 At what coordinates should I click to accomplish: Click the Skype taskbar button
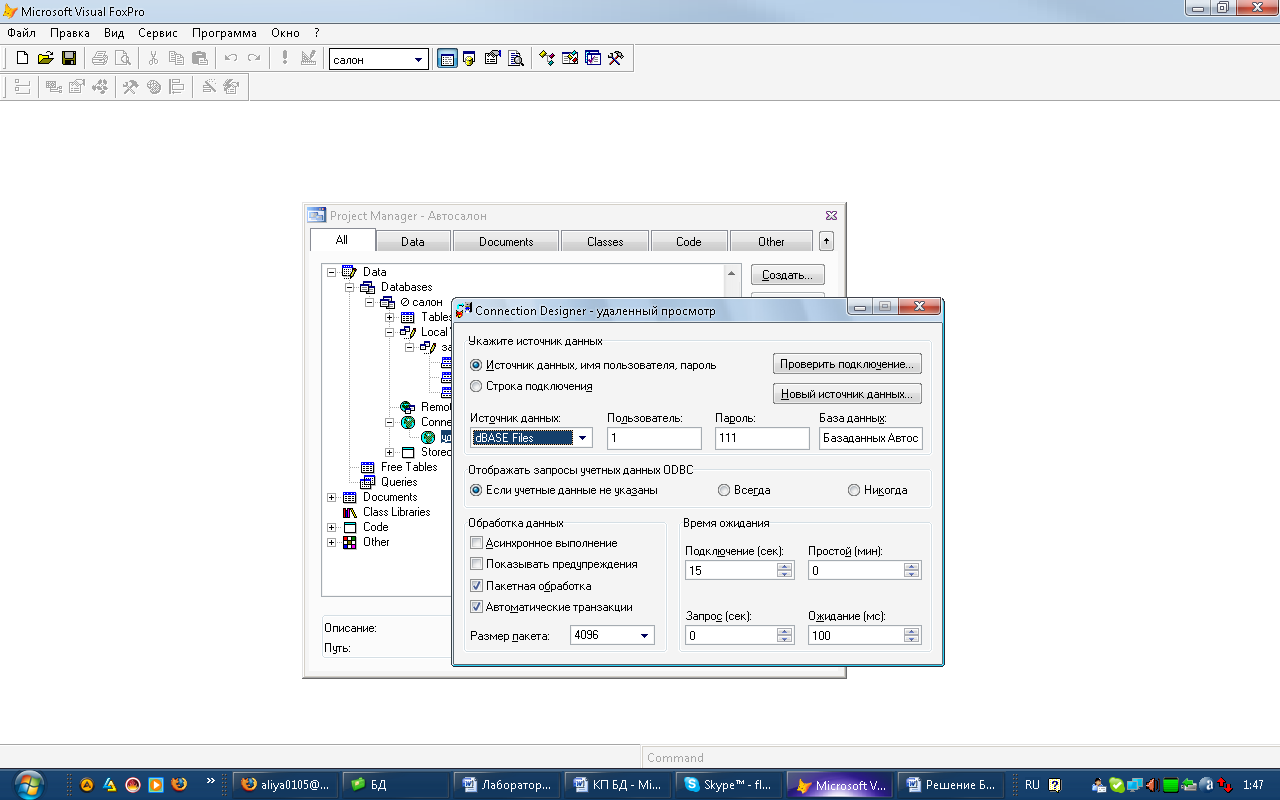pos(730,785)
